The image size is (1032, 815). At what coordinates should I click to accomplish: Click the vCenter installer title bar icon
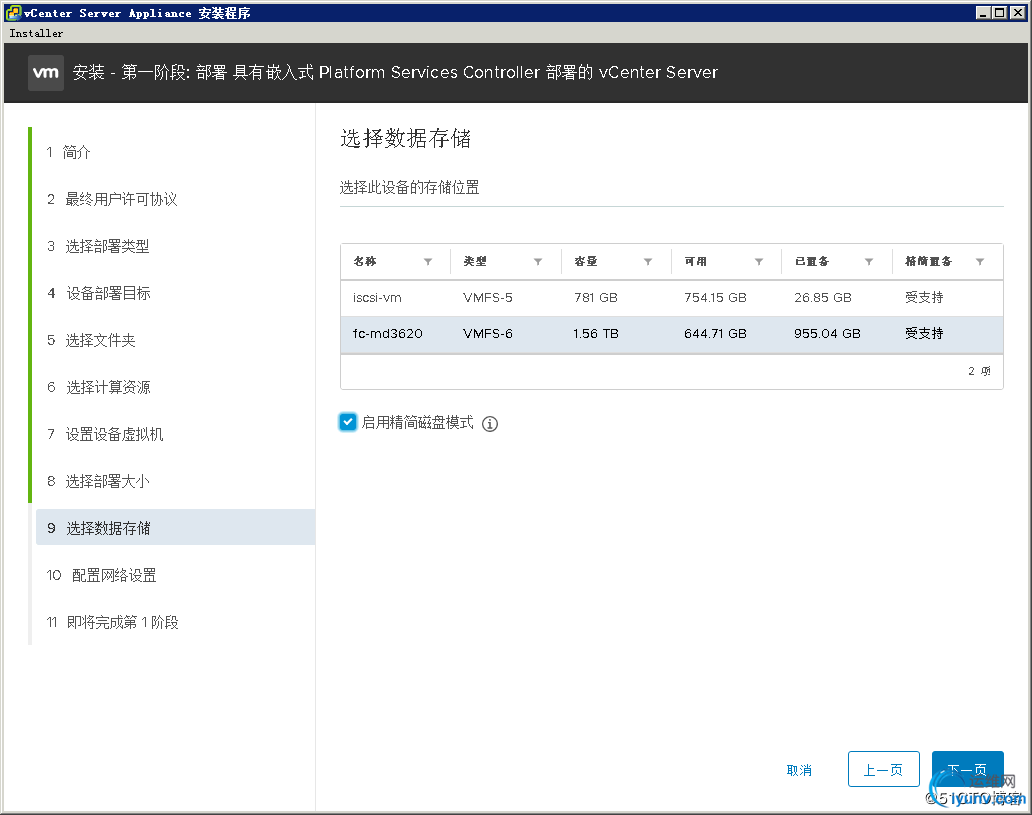coord(13,13)
